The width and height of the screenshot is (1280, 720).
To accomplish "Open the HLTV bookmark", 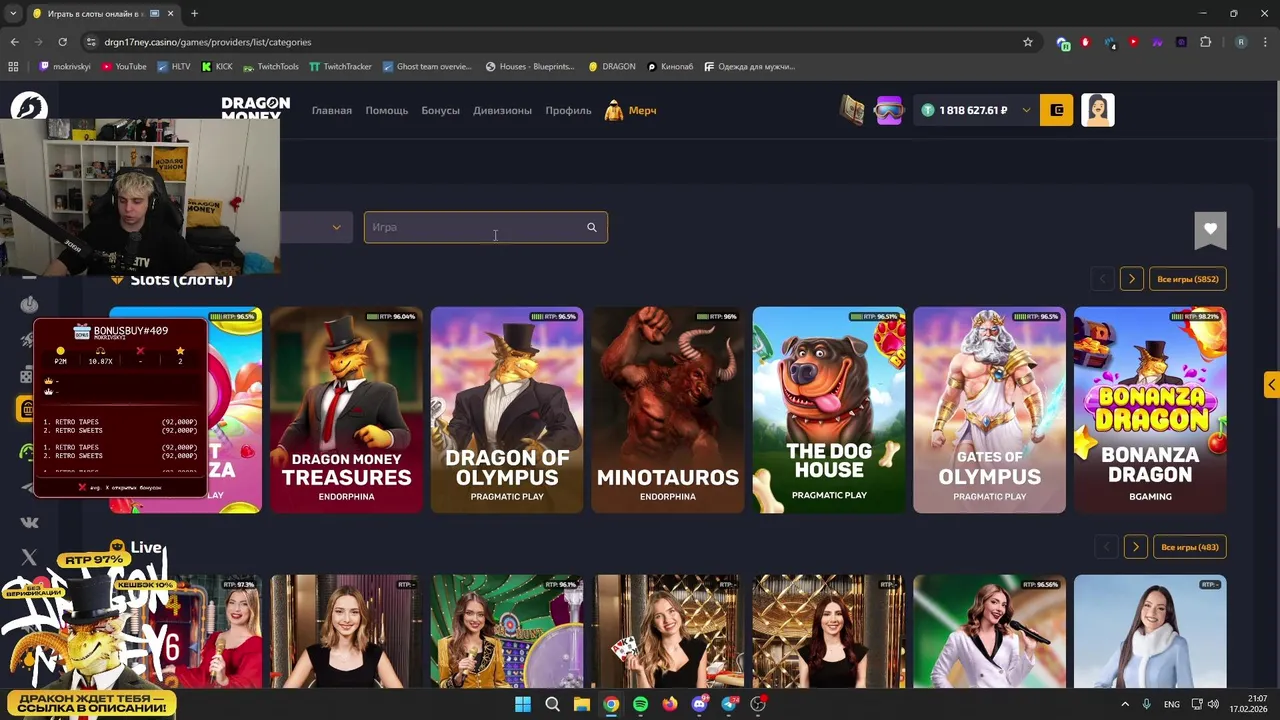I will [x=174, y=67].
